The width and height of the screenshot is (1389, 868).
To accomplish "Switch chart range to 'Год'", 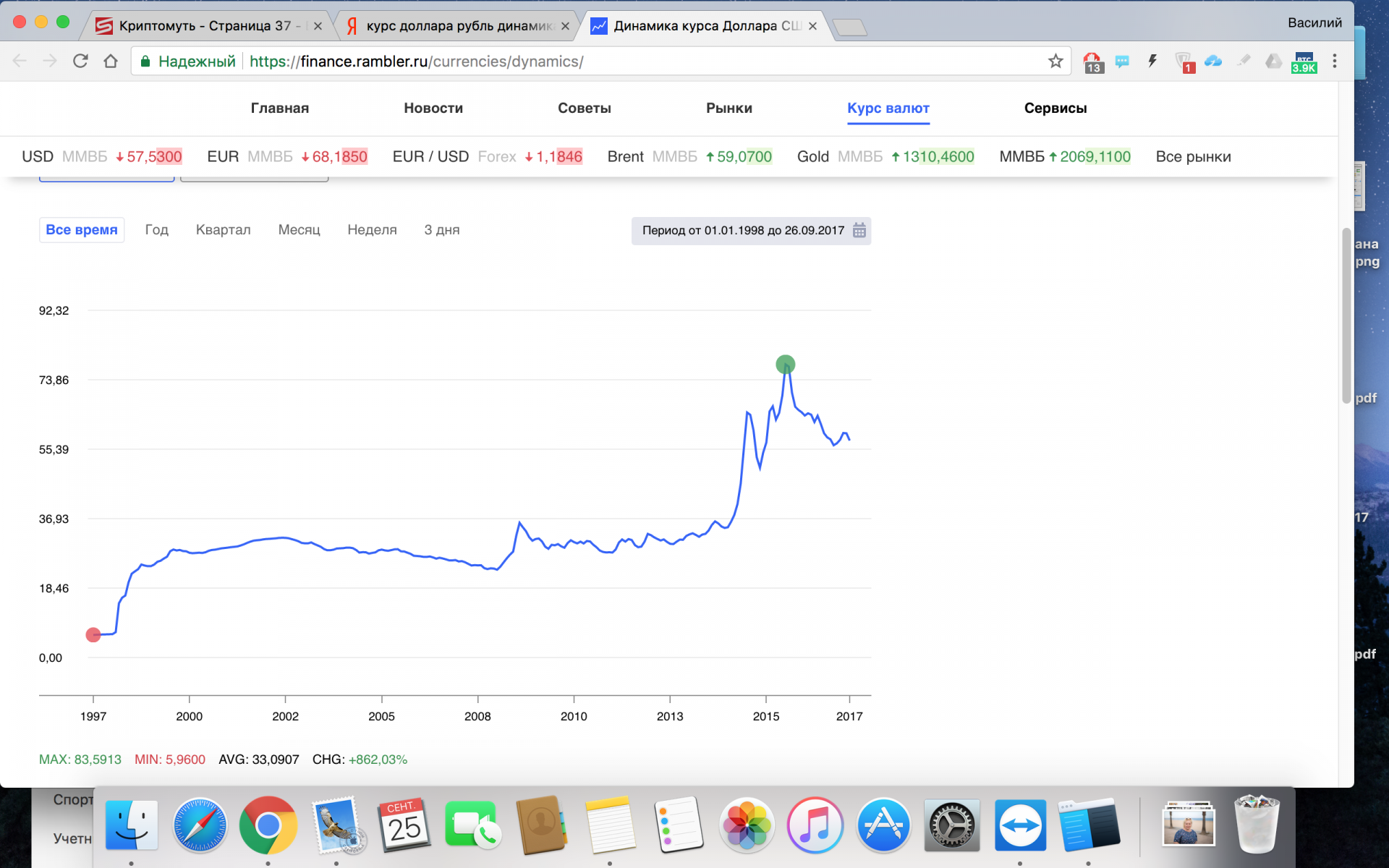I will click(x=156, y=230).
